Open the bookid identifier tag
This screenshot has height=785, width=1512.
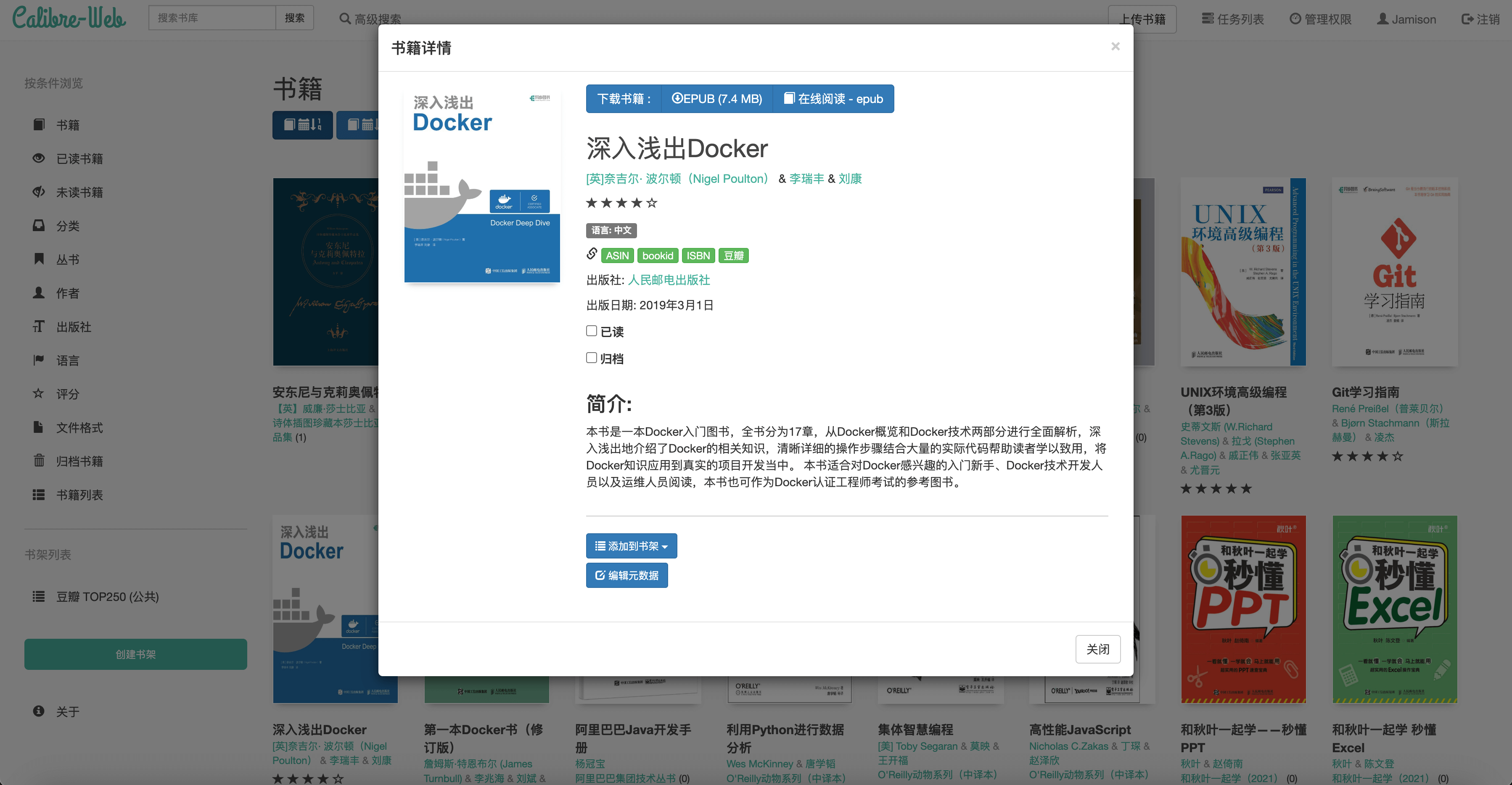pyautogui.click(x=657, y=256)
